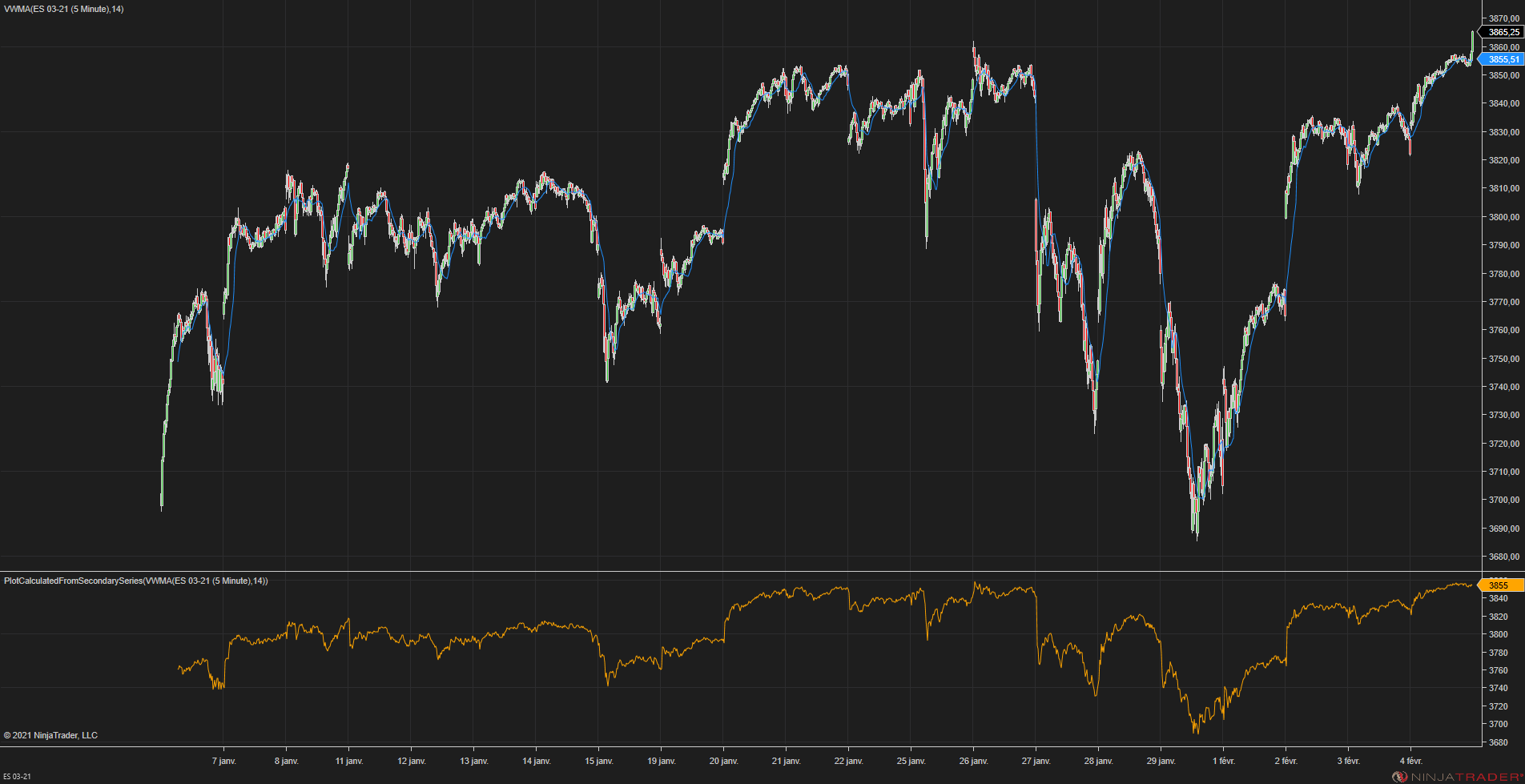Select the VWMA(ES 03-21 (5 Minute),14) indicator label
1525x784 pixels.
pos(64,9)
